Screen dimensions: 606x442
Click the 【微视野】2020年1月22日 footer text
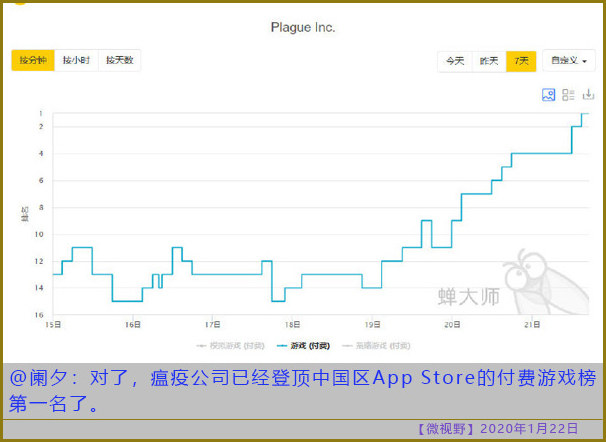496,429
